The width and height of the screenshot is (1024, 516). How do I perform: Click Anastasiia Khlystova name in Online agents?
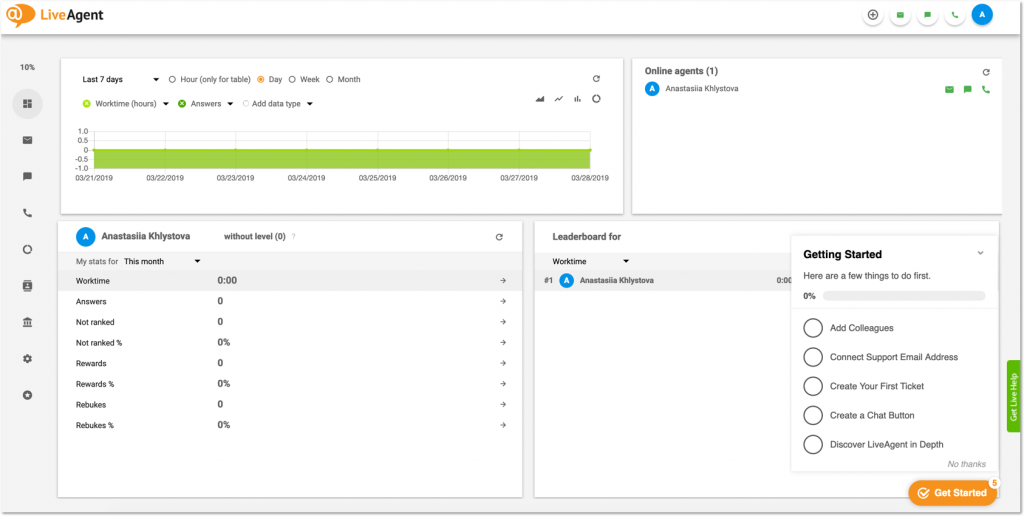(702, 88)
